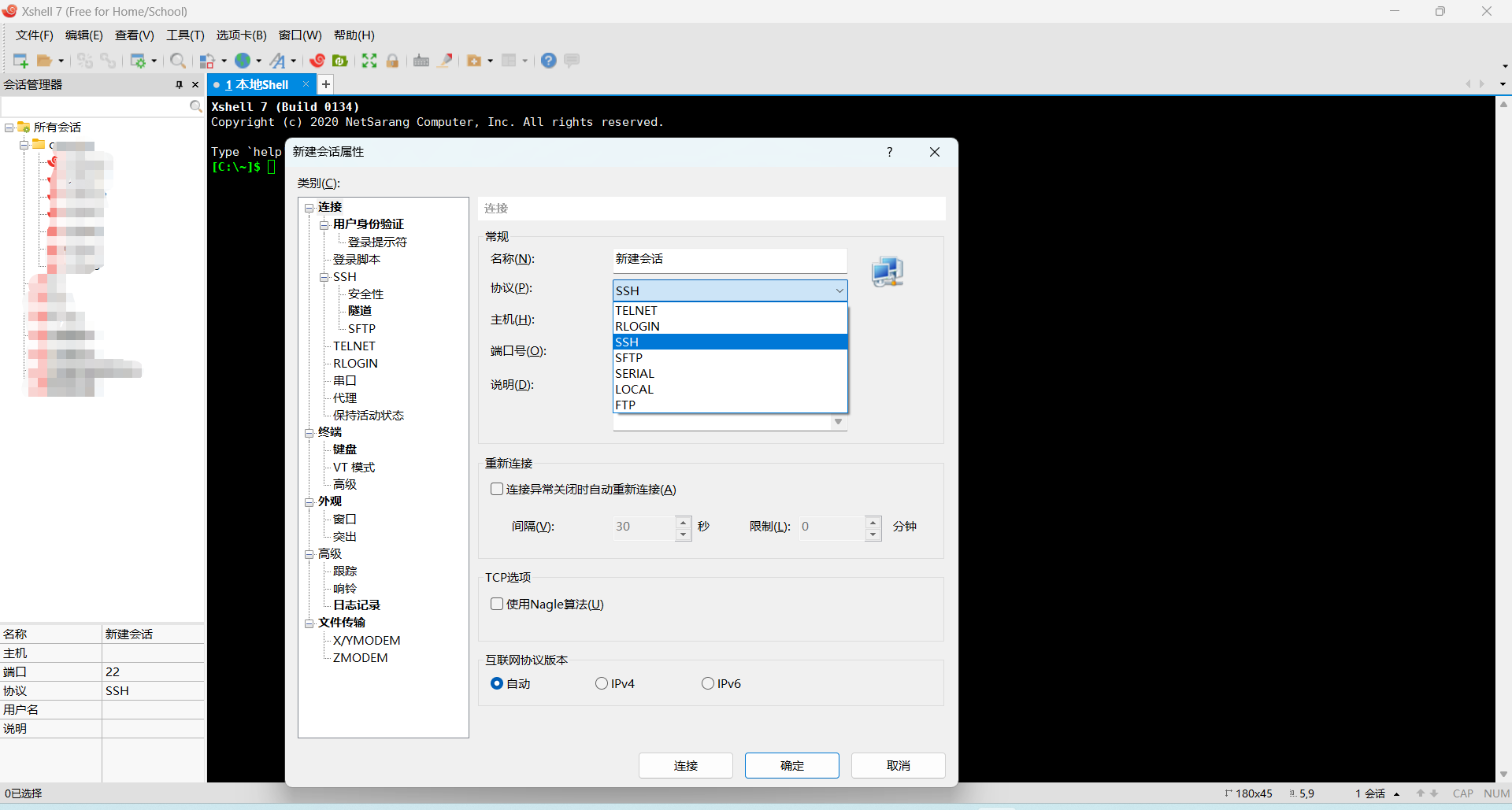The height and width of the screenshot is (810, 1512).
Task: Add a new tab with plus button
Action: [326, 83]
